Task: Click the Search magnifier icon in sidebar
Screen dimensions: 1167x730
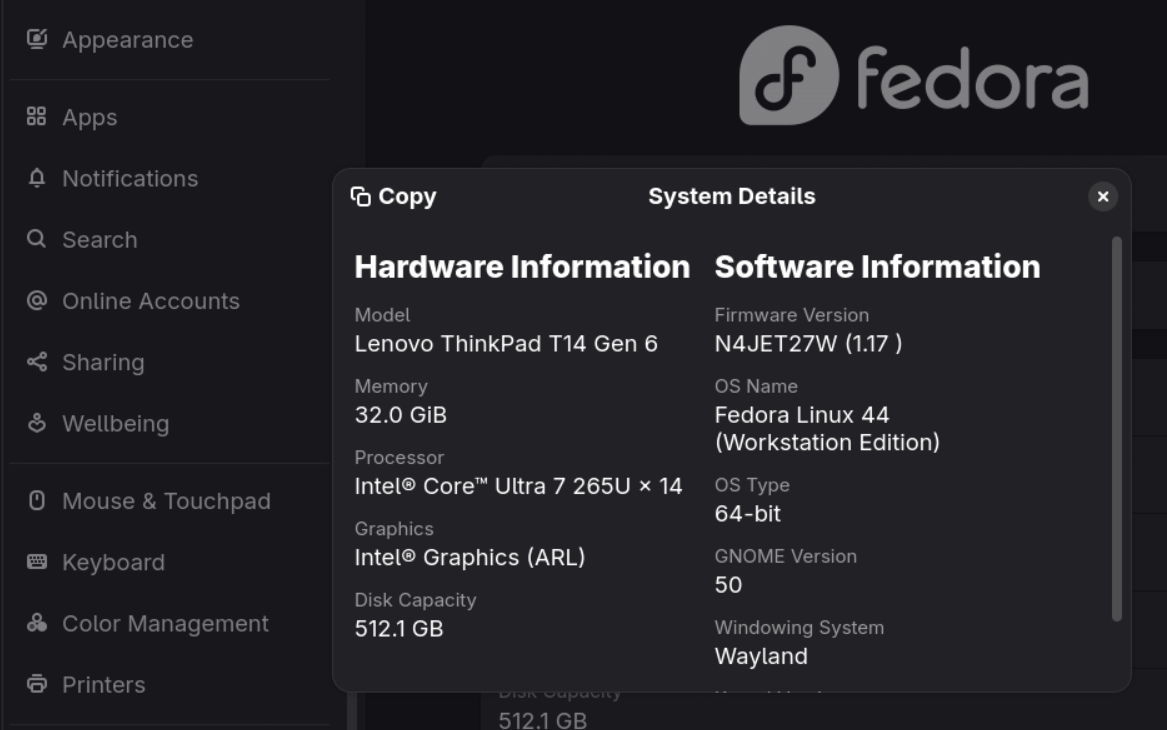Action: (36, 239)
